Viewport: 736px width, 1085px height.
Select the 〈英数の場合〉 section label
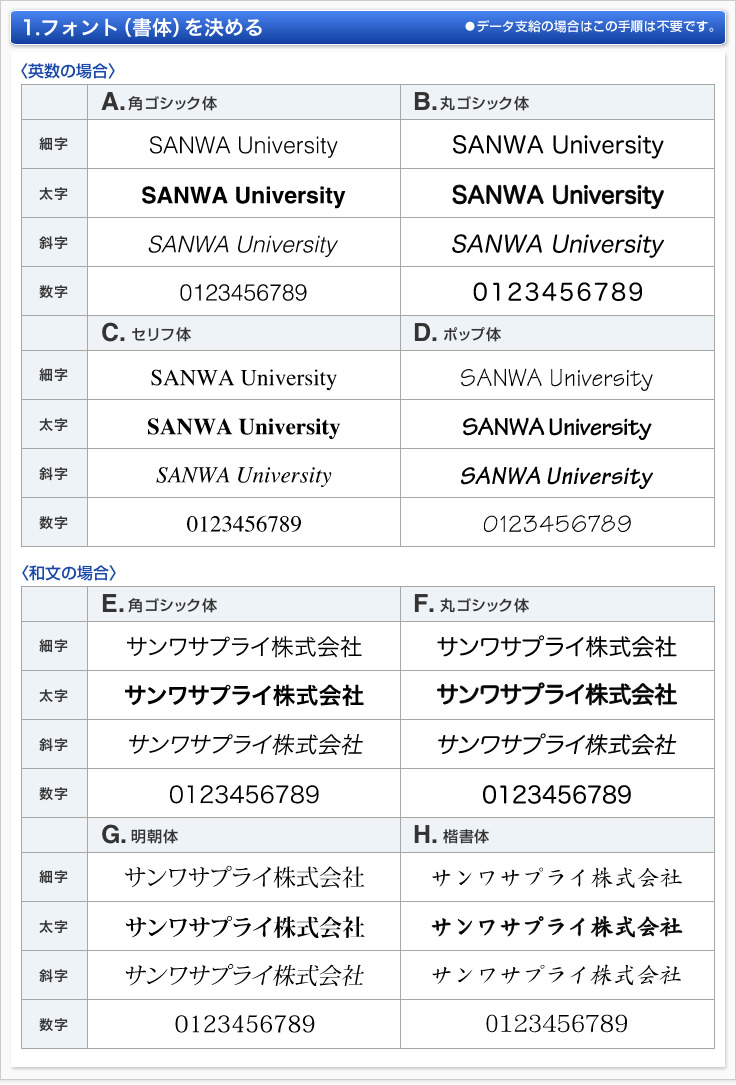point(69,70)
